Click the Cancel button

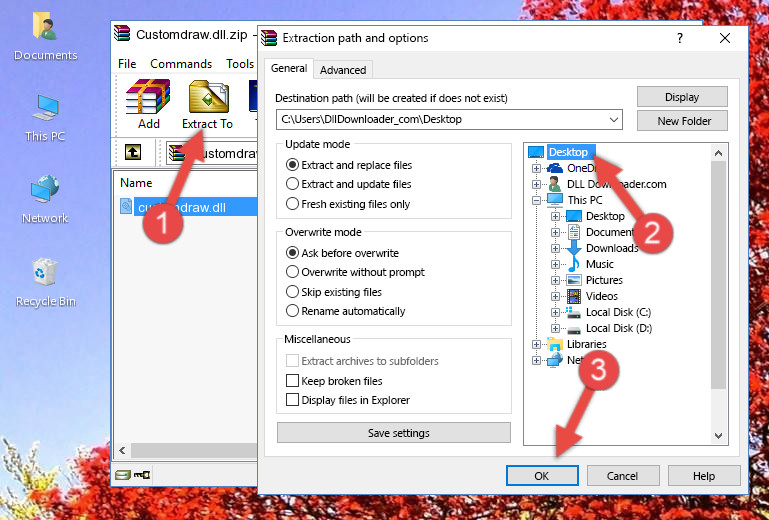(622, 475)
